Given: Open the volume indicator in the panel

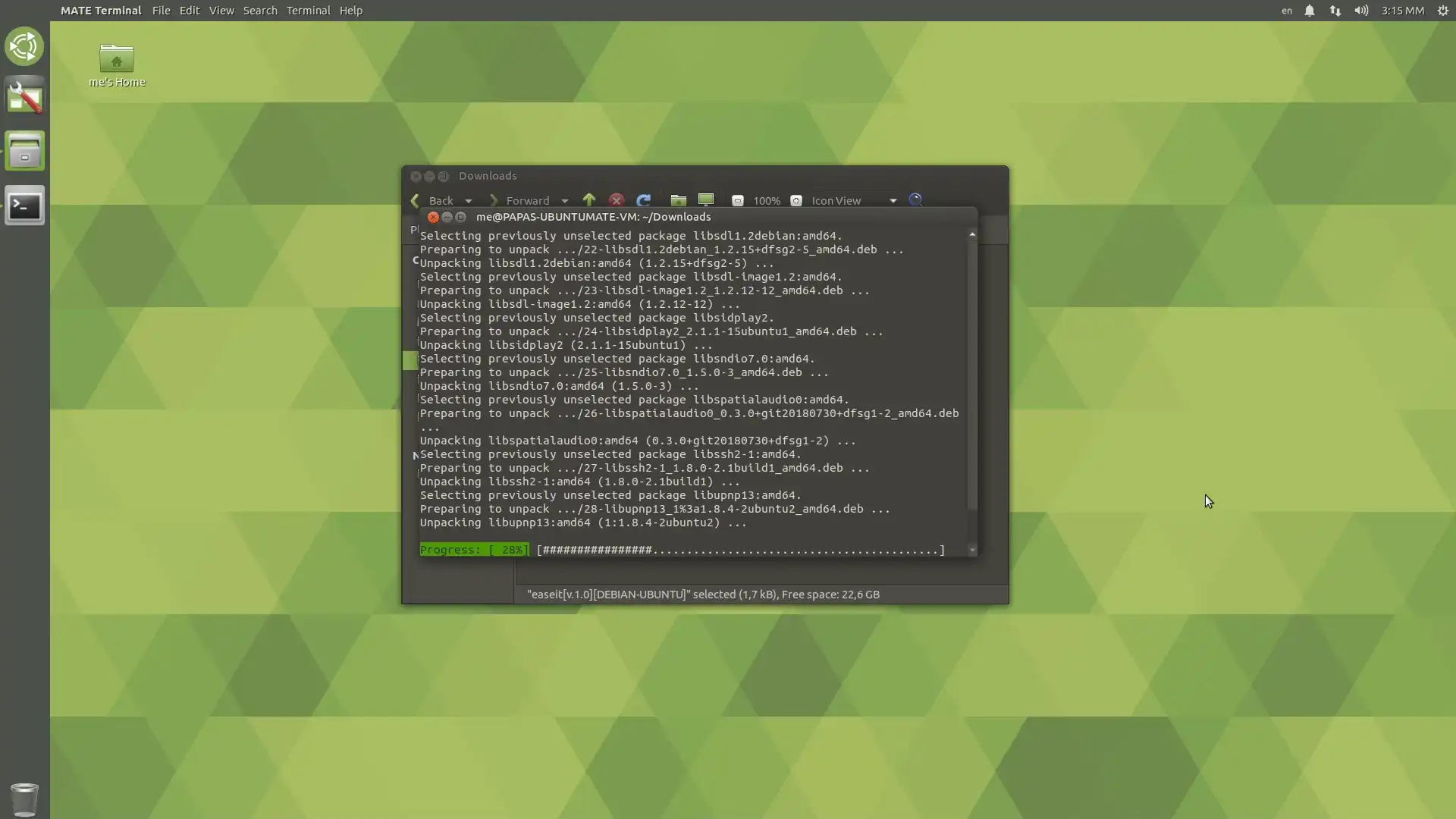Looking at the screenshot, I should pyautogui.click(x=1361, y=11).
